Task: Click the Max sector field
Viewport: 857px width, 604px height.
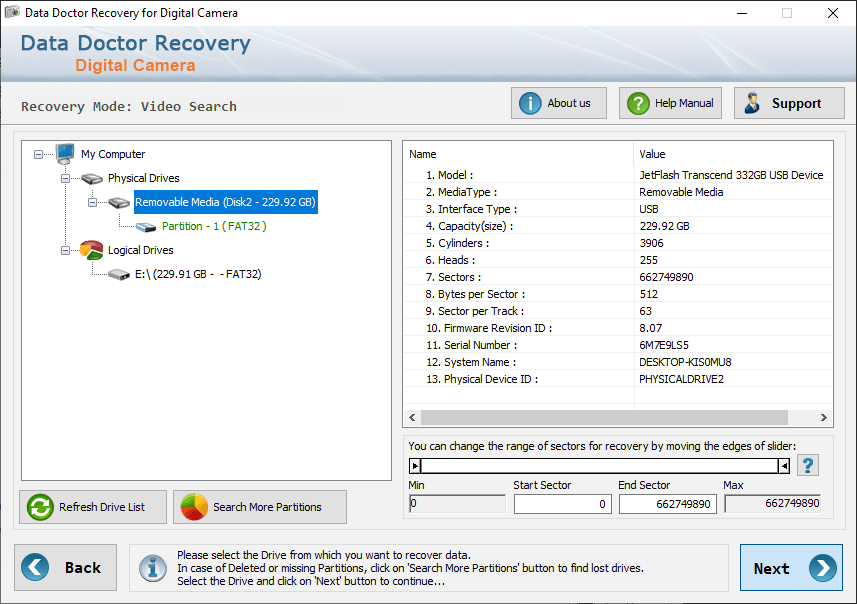Action: point(773,503)
